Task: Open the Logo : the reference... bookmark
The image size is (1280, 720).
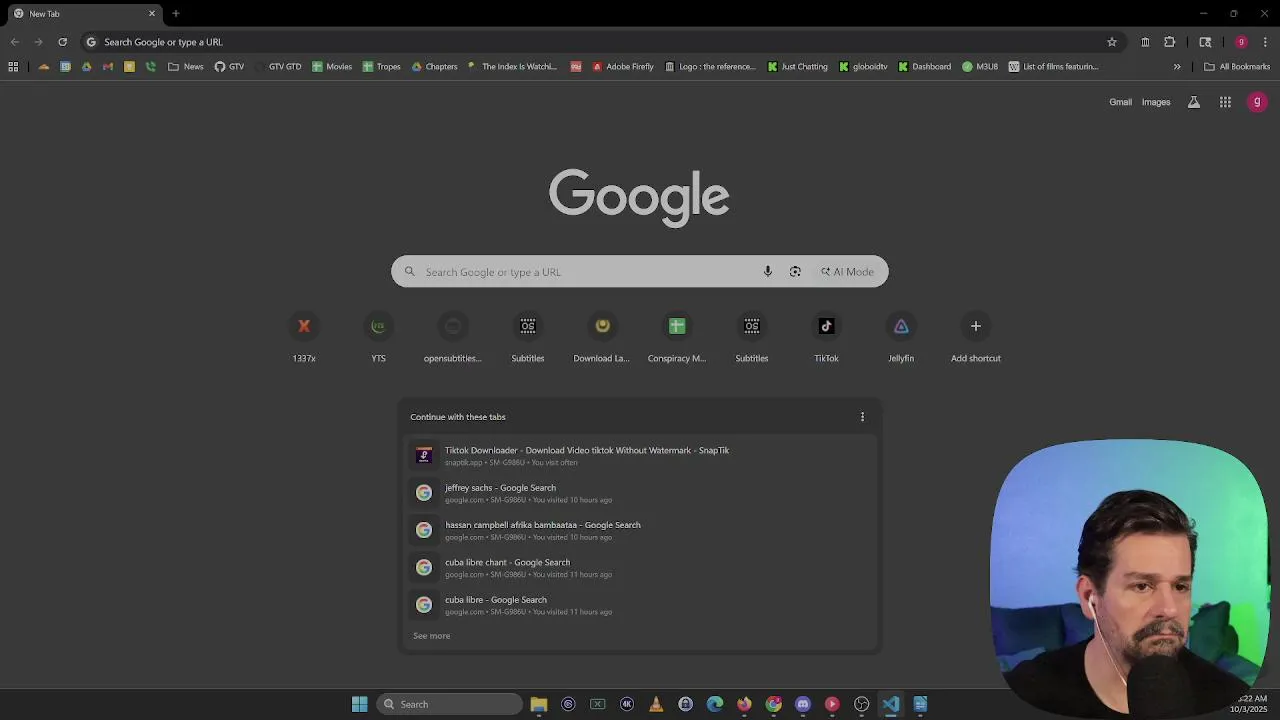Action: tap(710, 67)
